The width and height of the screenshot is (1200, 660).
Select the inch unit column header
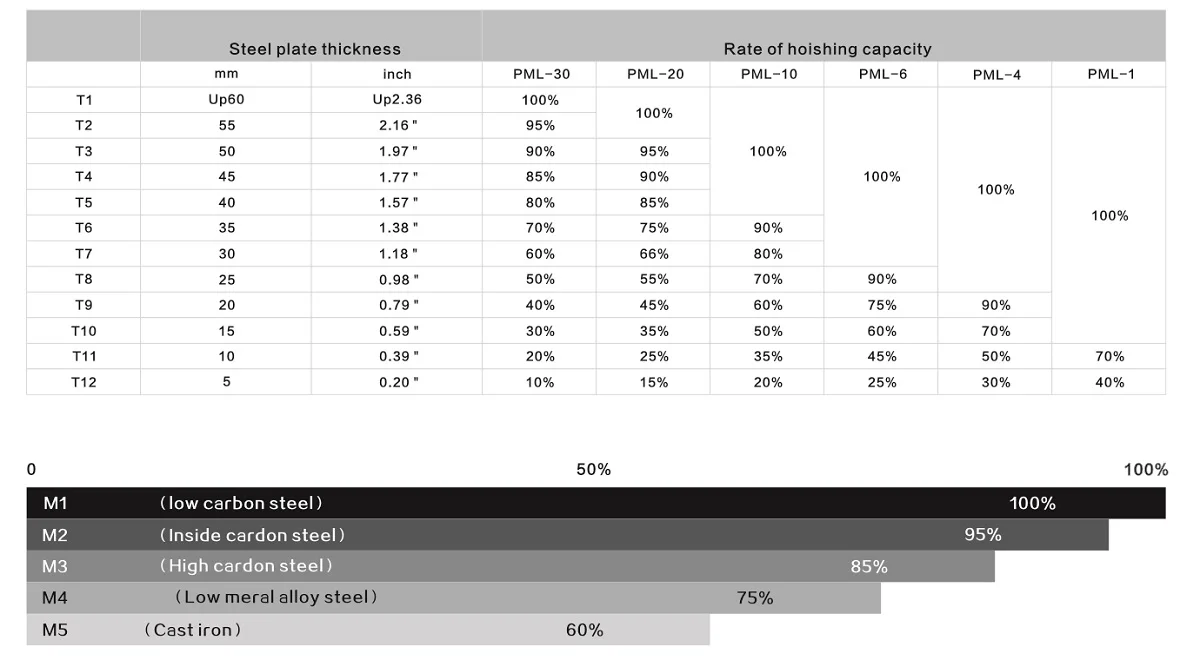coord(397,75)
